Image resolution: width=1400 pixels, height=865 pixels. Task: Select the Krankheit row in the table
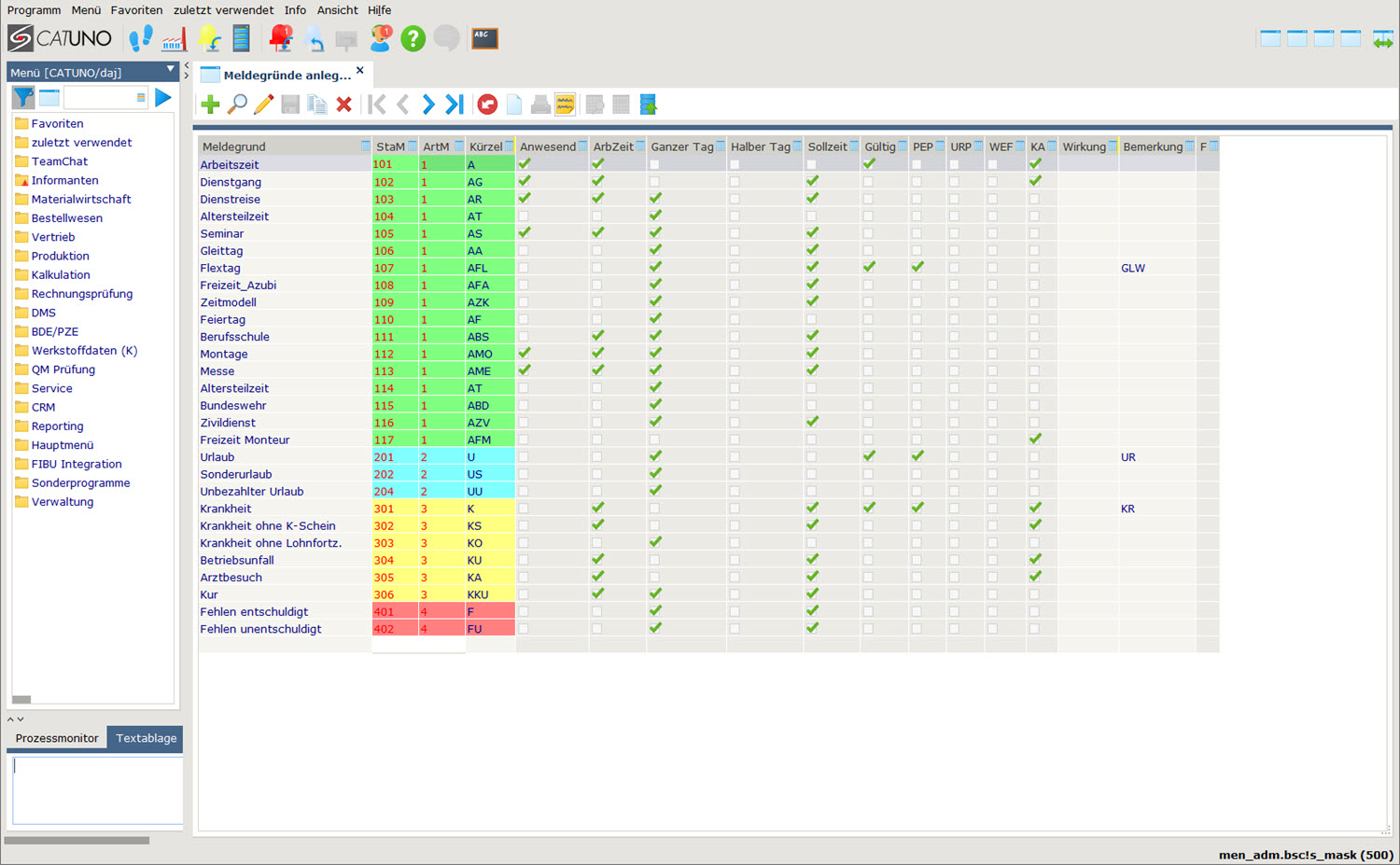pyautogui.click(x=226, y=509)
